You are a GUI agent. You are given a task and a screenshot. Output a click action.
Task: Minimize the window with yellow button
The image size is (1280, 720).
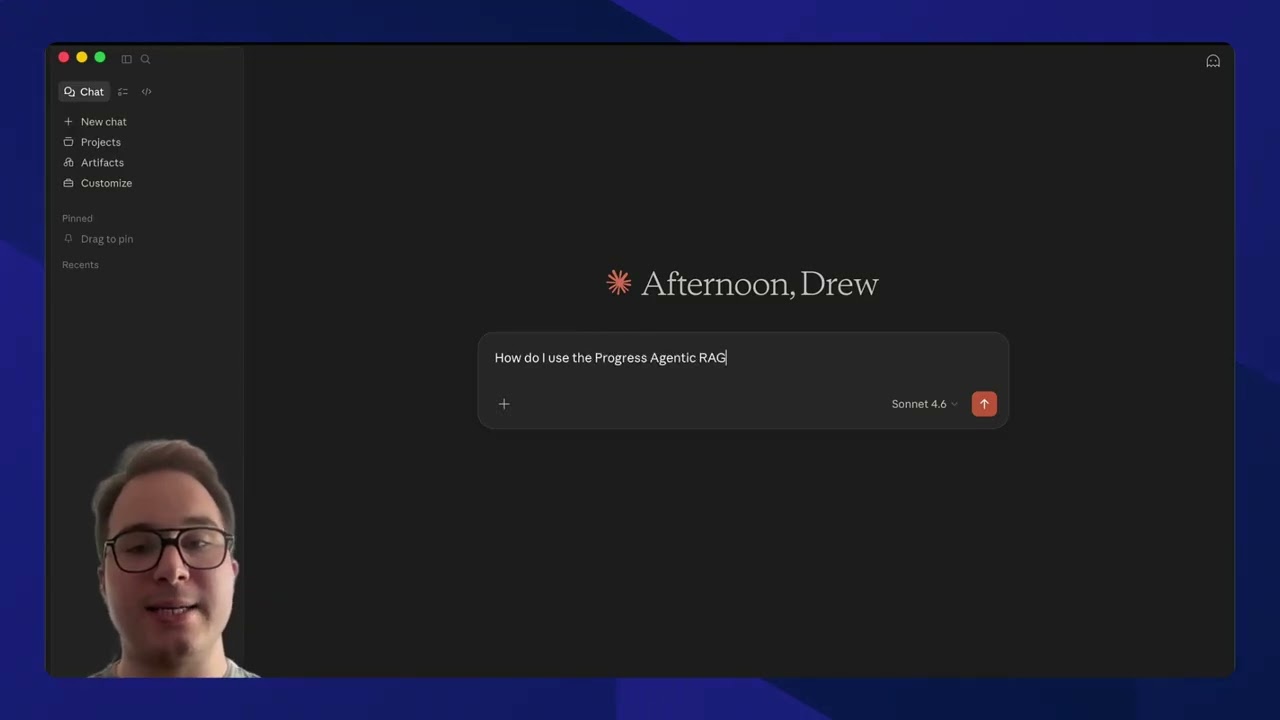(82, 58)
